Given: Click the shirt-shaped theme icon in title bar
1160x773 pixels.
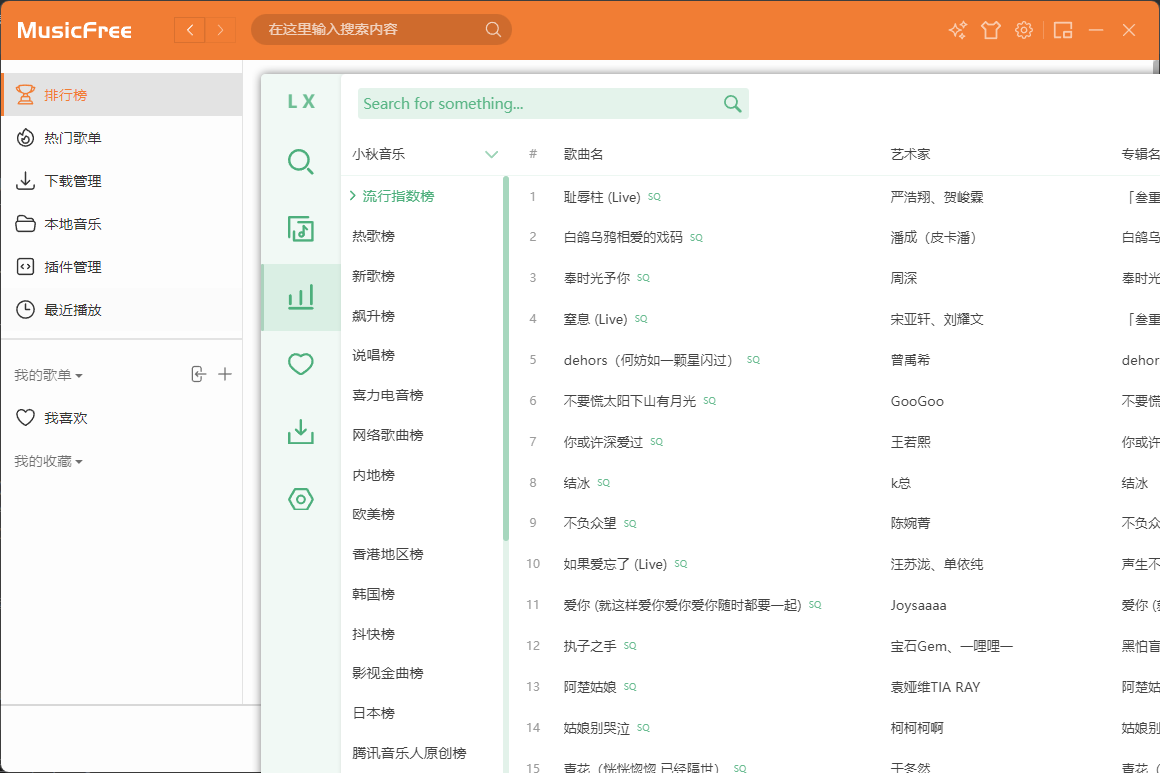Looking at the screenshot, I should (990, 30).
